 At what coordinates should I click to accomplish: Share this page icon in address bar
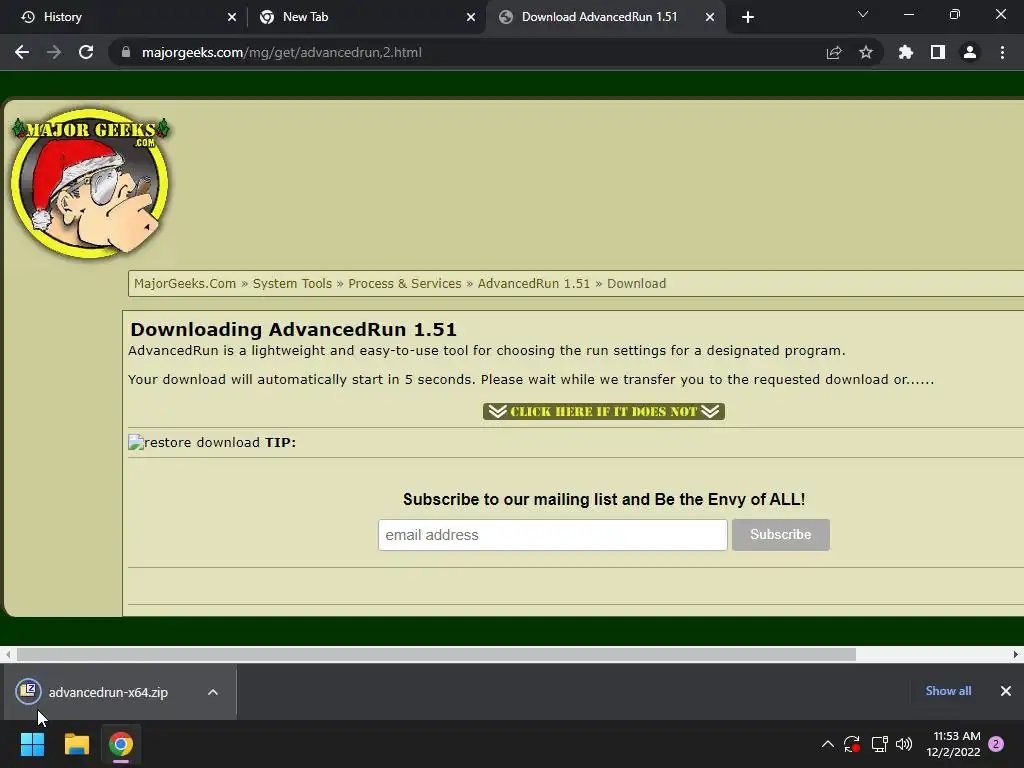pos(834,52)
